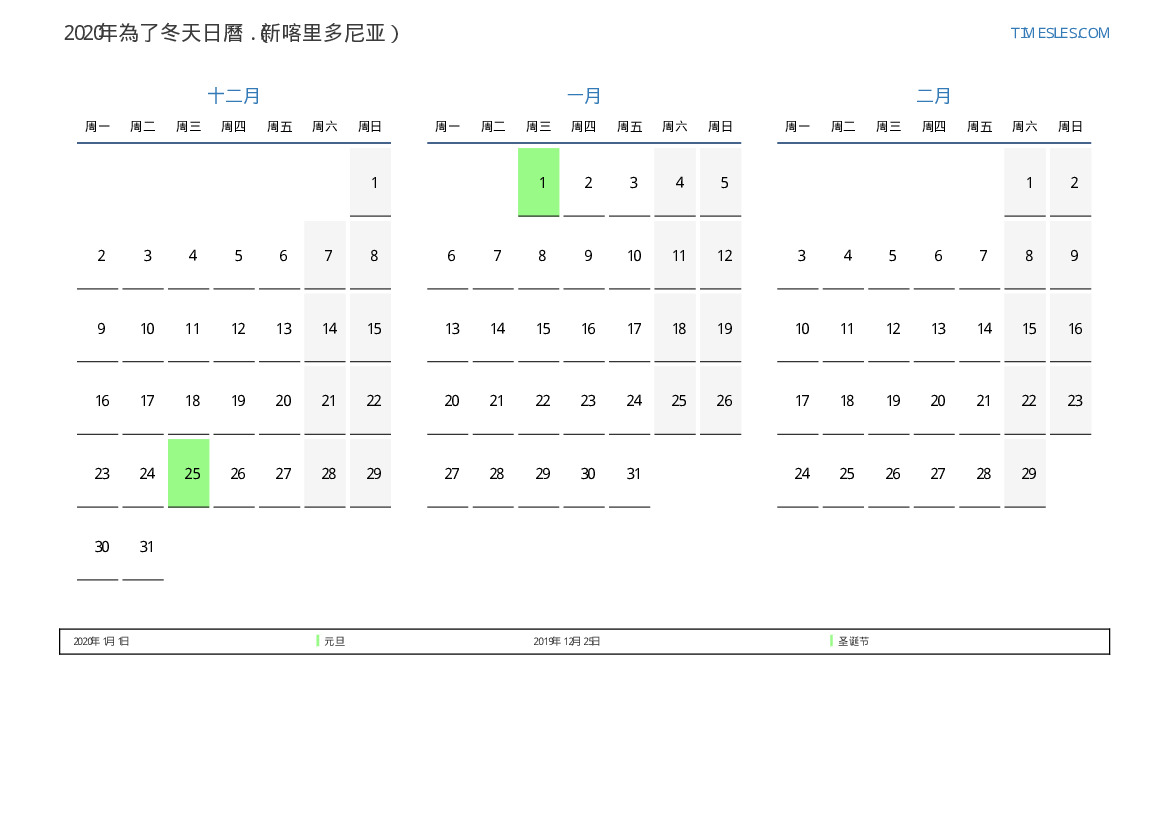Click the 2019年12月25日 date in legend
The image size is (1169, 827).
[567, 641]
